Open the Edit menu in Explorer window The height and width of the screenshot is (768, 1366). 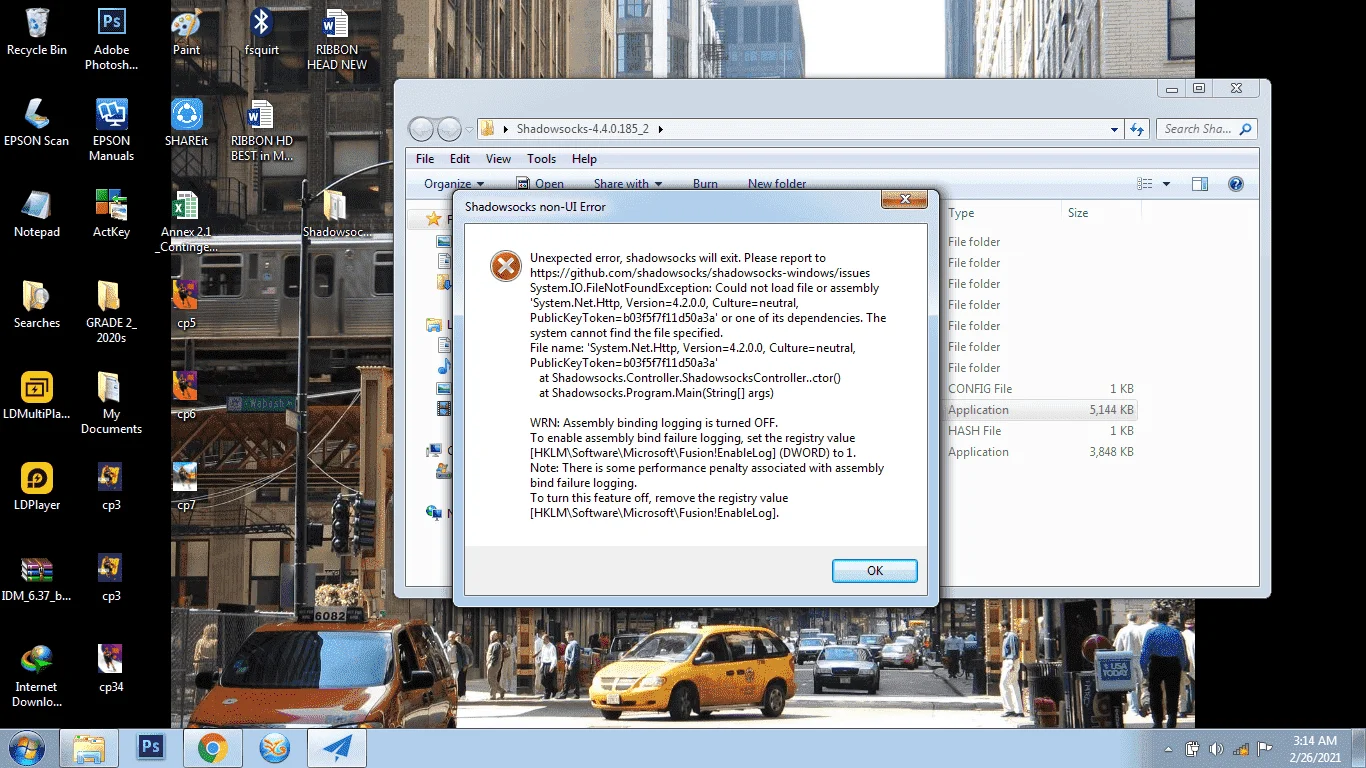pos(460,159)
